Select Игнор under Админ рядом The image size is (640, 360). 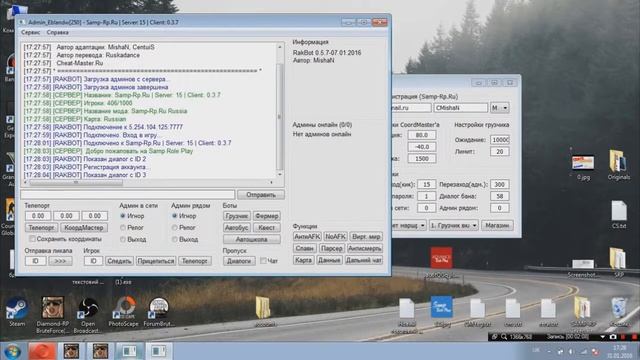175,216
